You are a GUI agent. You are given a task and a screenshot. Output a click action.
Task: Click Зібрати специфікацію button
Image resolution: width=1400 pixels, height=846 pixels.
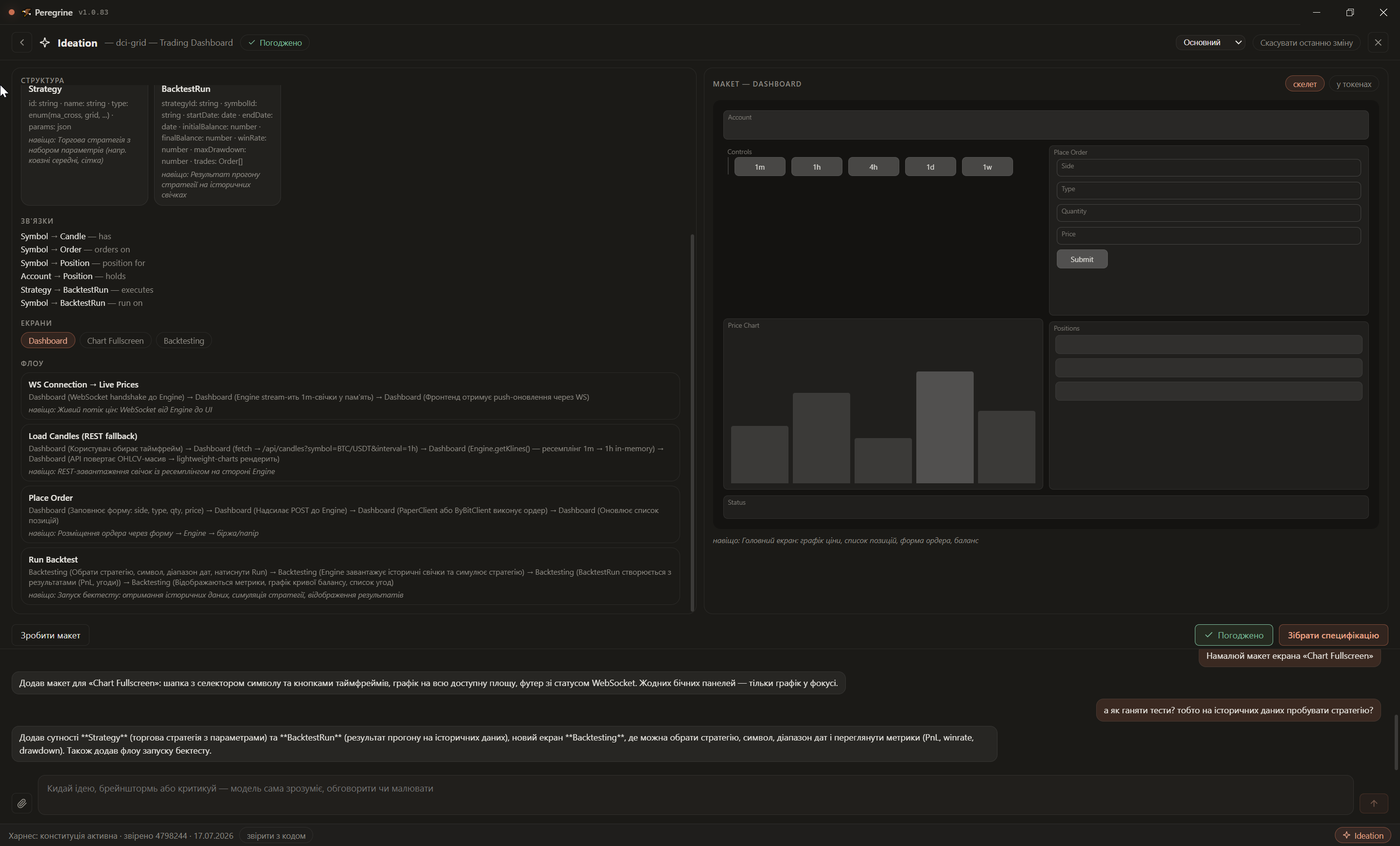tap(1333, 636)
